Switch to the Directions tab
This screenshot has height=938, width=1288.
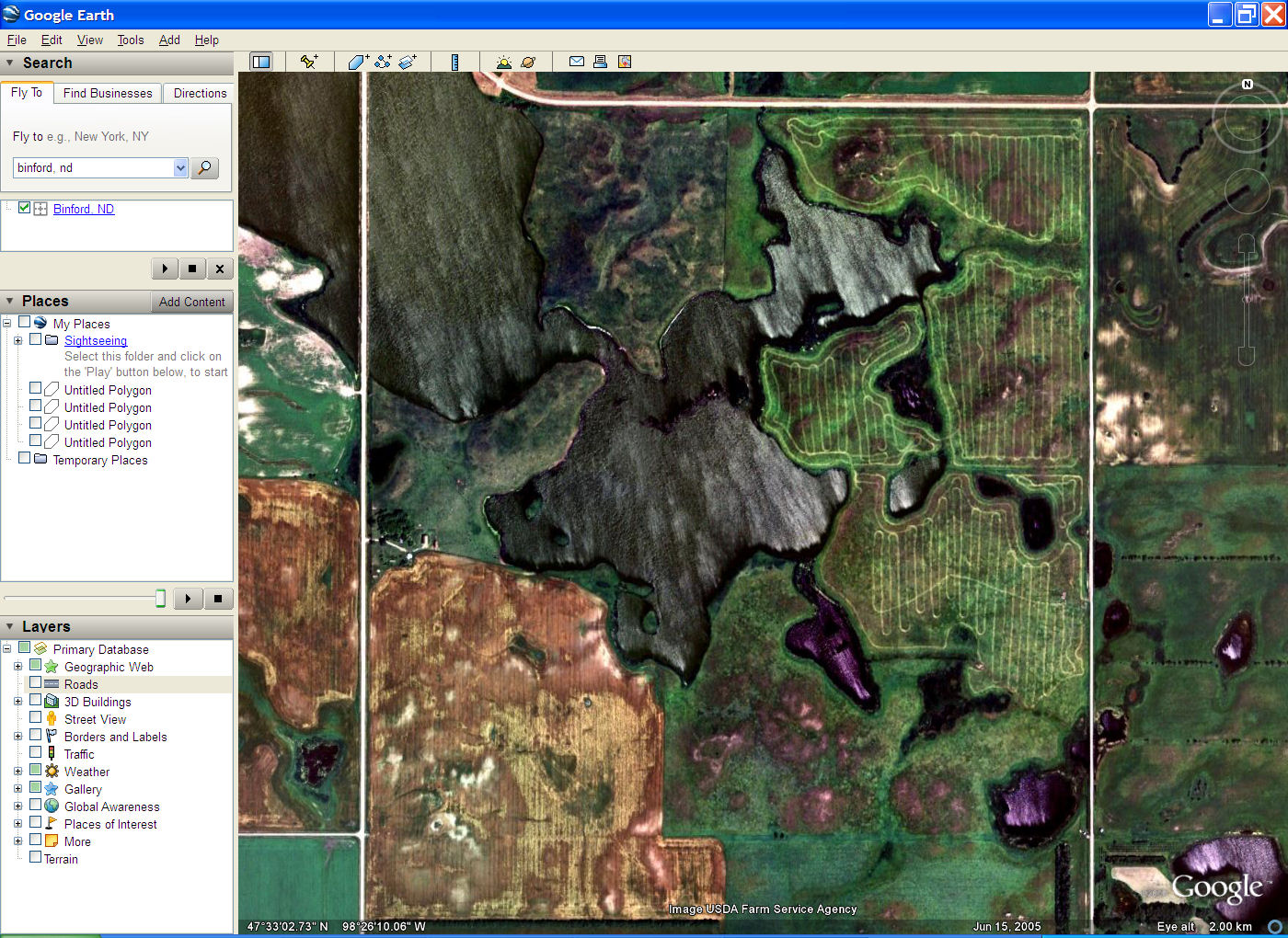pos(200,93)
